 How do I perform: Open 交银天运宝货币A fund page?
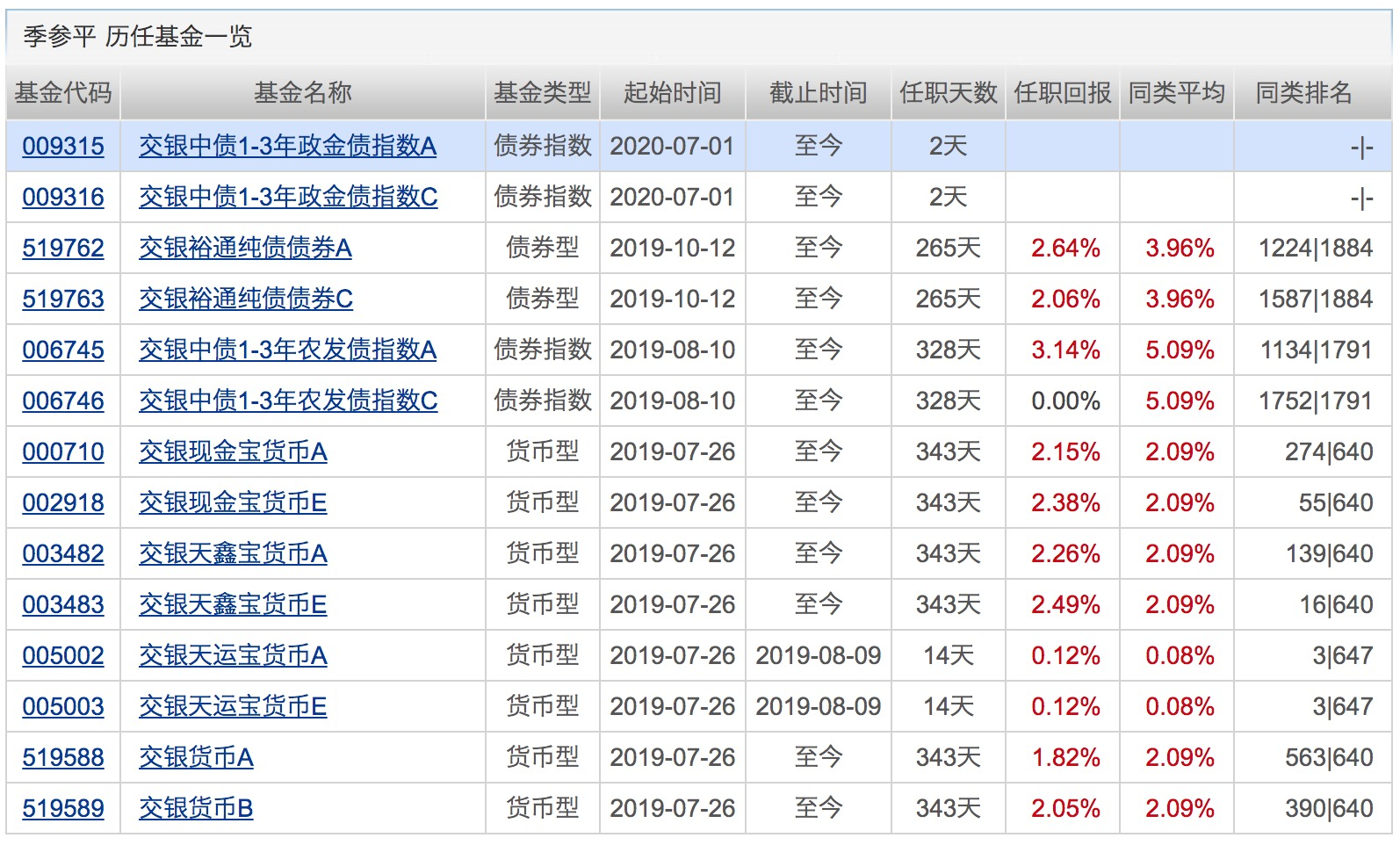point(233,655)
